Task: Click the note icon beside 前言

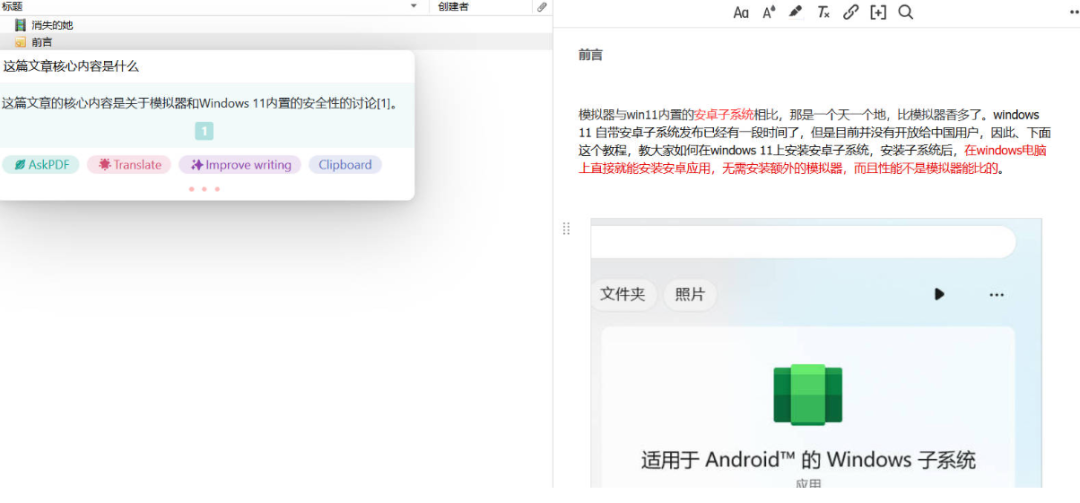Action: 20,42
